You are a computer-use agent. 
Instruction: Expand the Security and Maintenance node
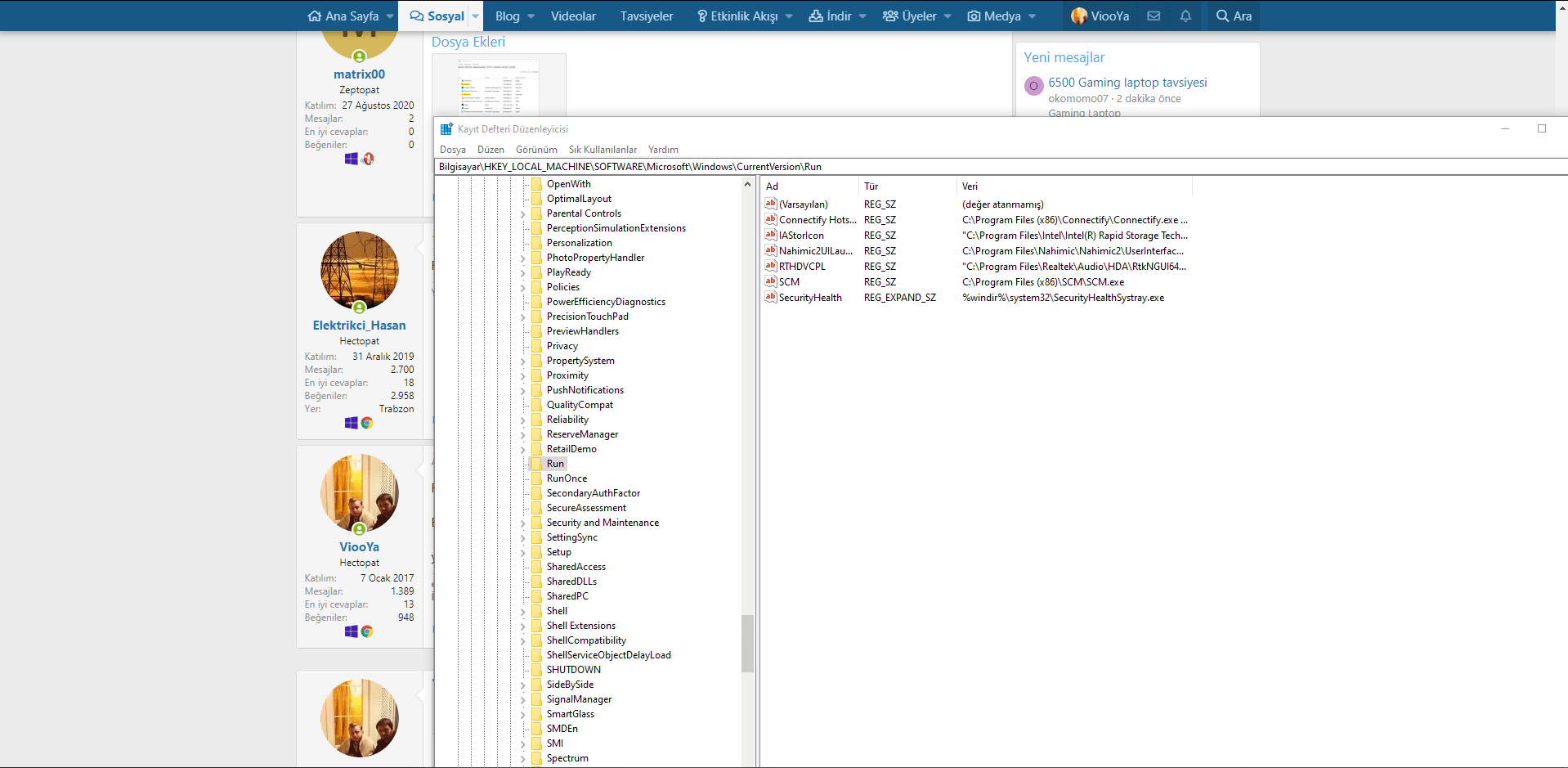523,523
